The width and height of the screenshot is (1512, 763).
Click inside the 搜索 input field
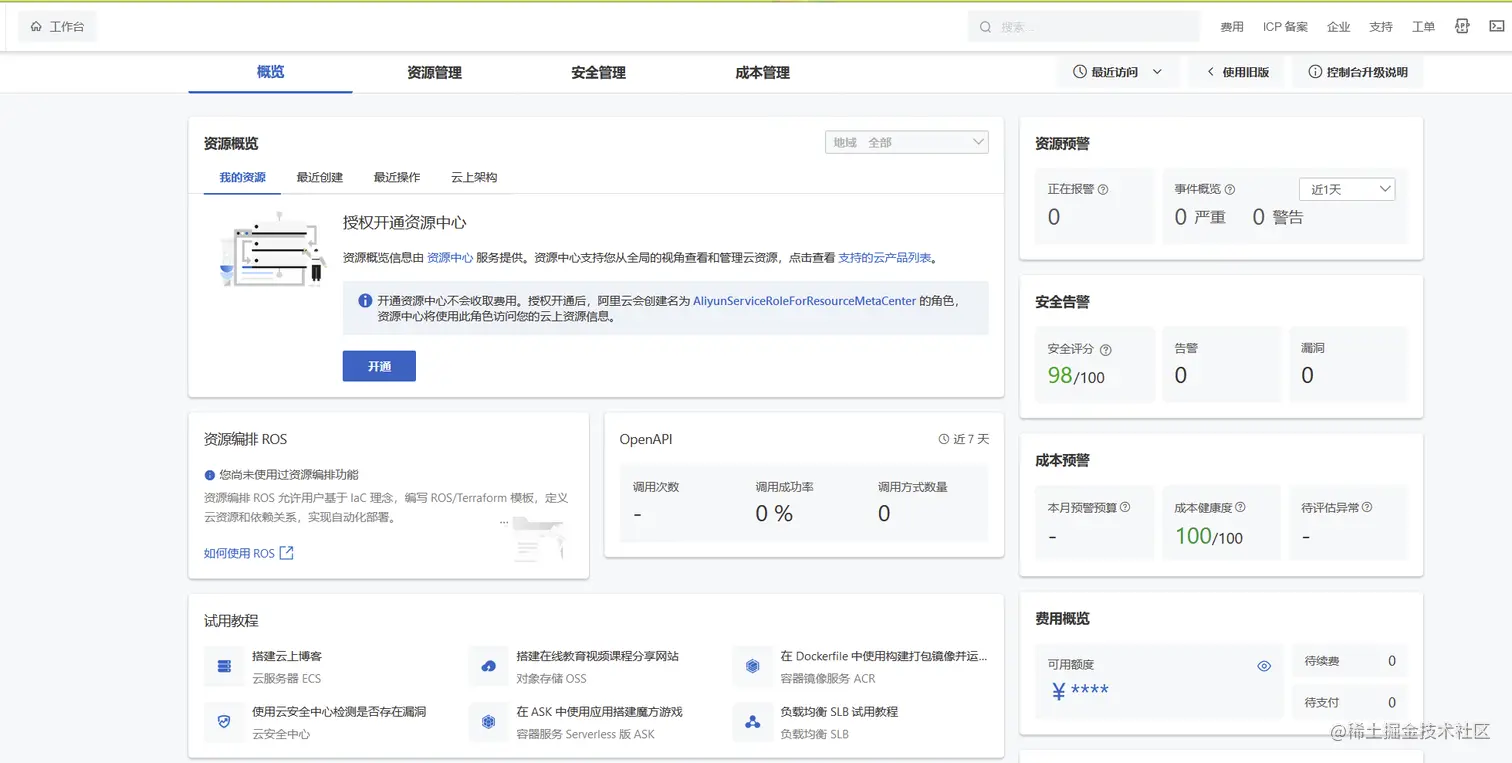point(1084,27)
